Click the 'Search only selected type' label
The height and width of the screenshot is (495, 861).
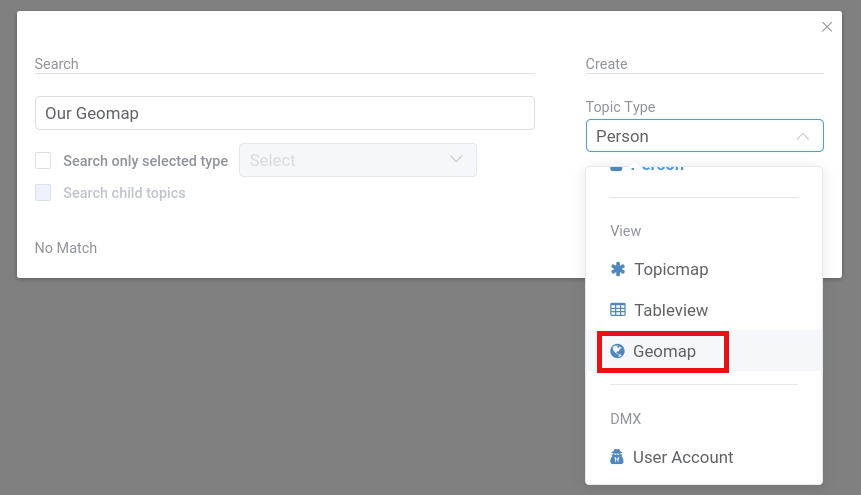point(145,161)
